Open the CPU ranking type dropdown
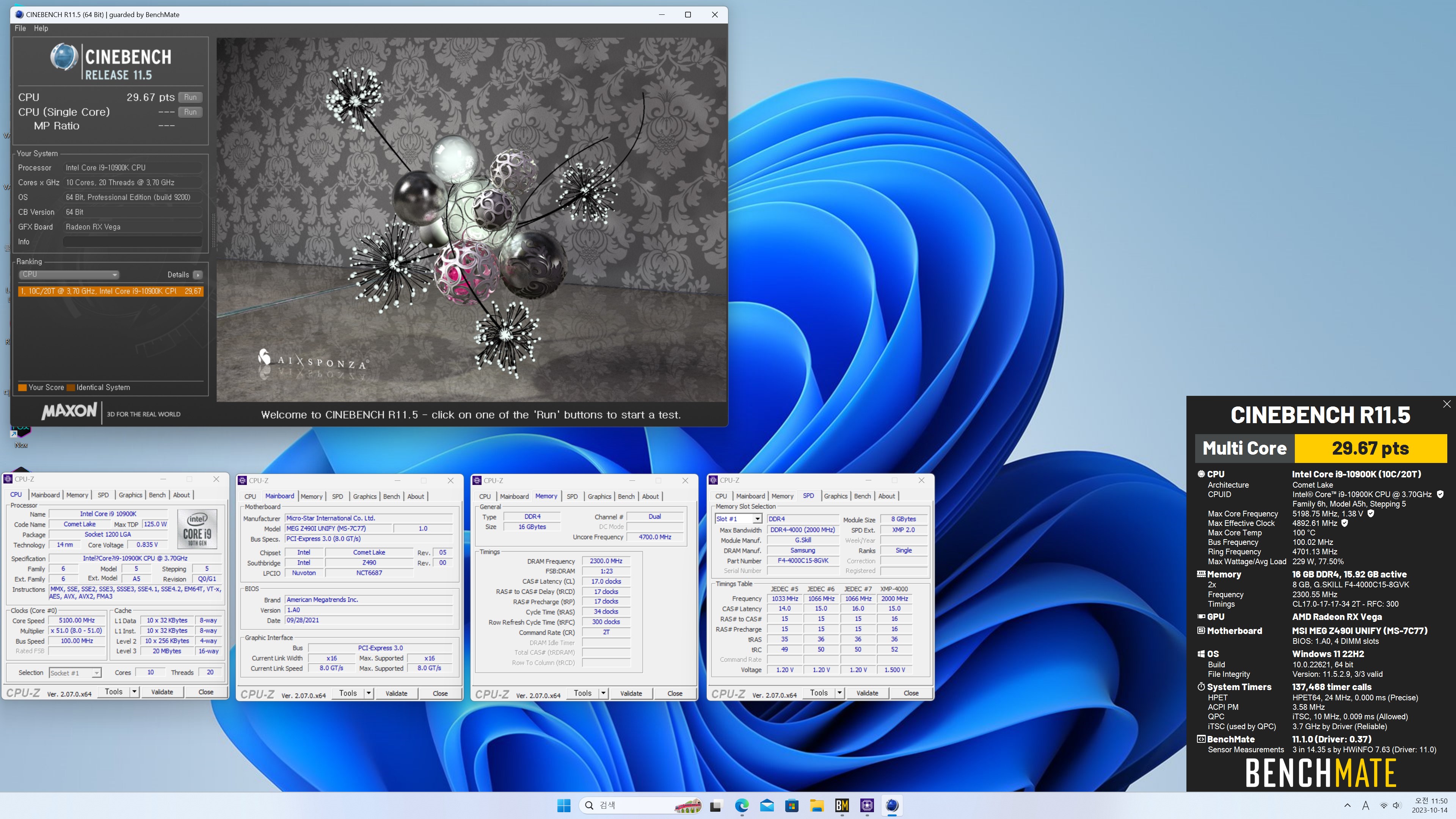This screenshot has width=1456, height=819. [x=69, y=275]
